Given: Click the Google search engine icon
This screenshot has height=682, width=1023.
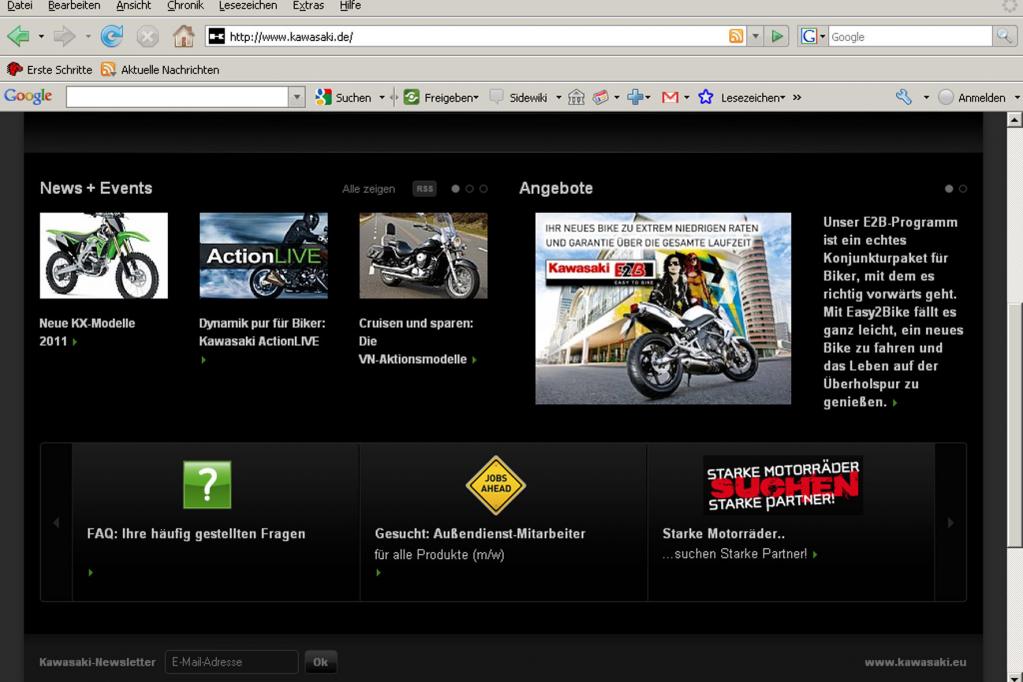Looking at the screenshot, I should click(x=808, y=37).
